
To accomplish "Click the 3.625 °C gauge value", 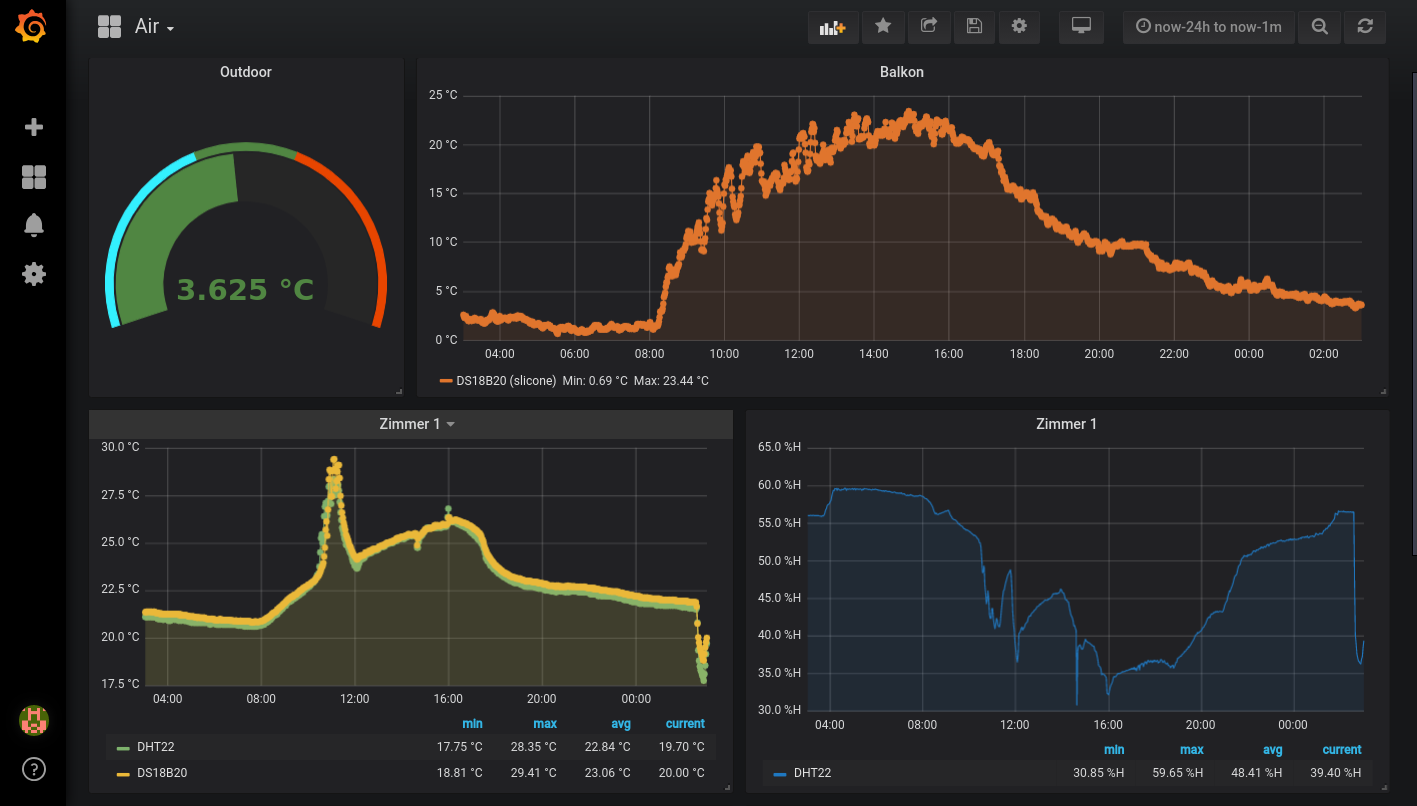I will pyautogui.click(x=246, y=290).
